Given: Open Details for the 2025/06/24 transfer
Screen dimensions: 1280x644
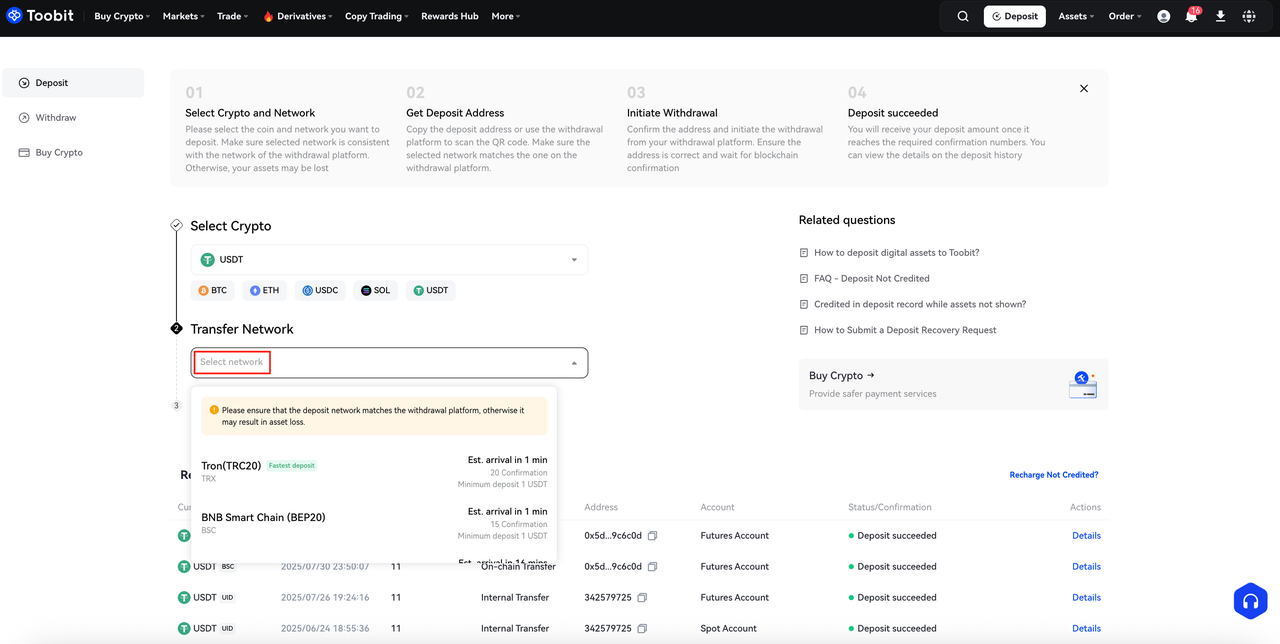Looking at the screenshot, I should [1086, 629].
